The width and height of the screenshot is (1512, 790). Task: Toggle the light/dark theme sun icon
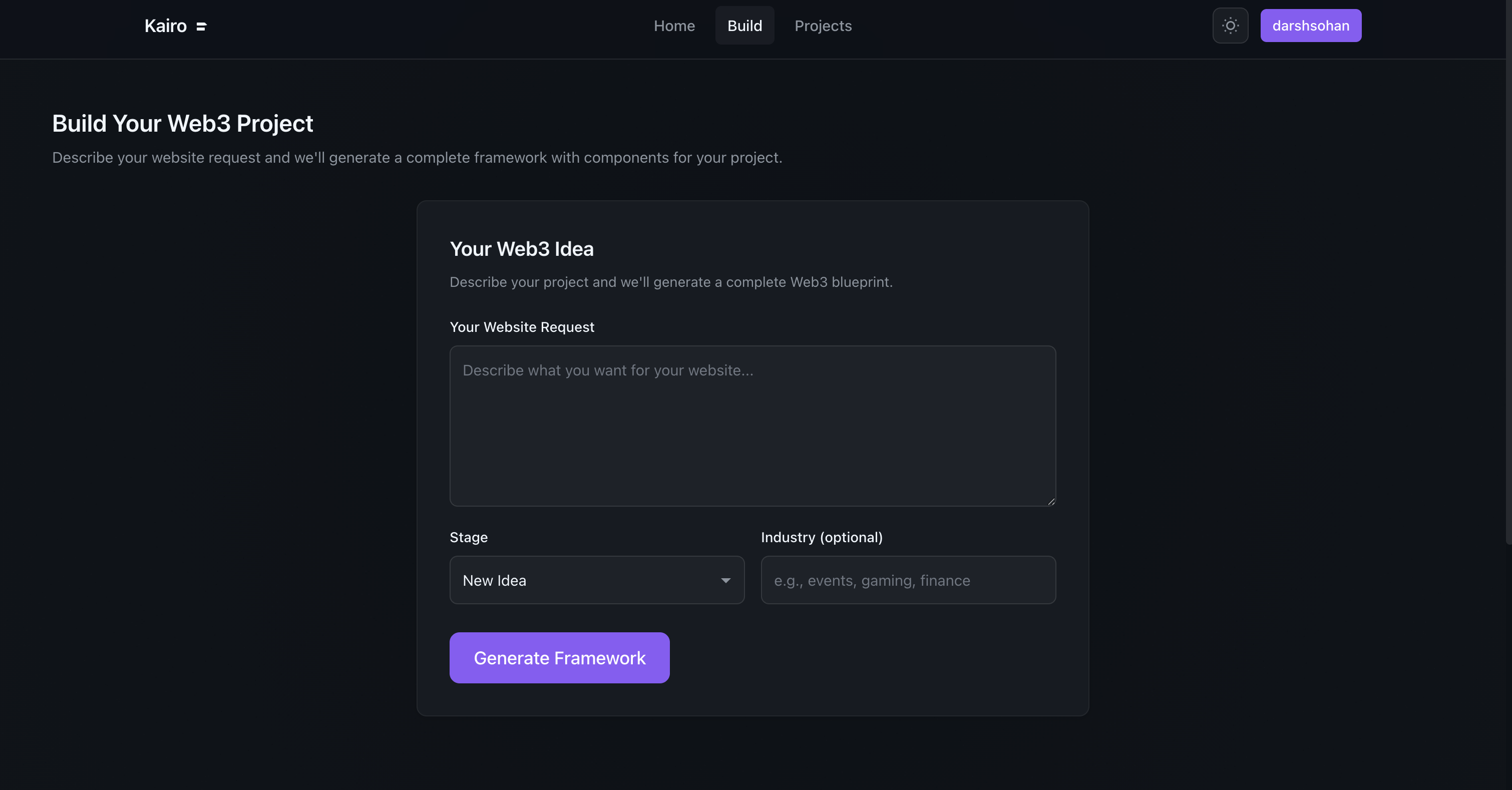[1230, 26]
